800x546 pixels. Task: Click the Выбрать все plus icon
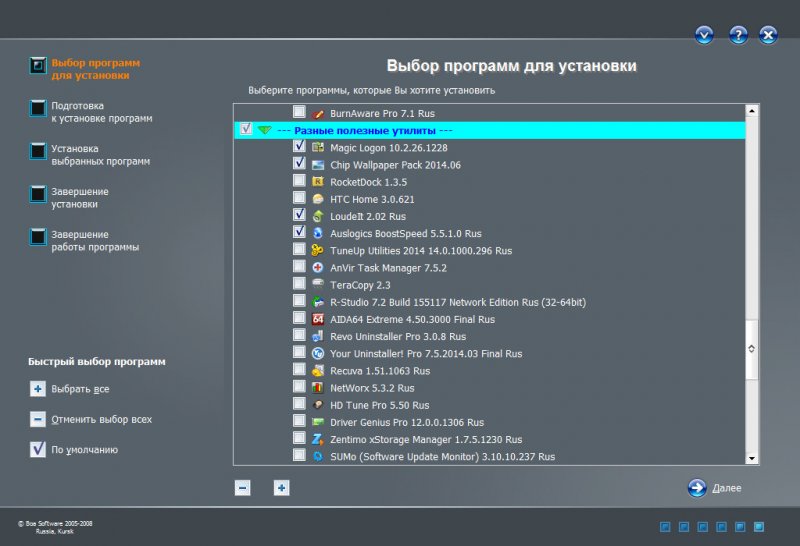pyautogui.click(x=38, y=389)
